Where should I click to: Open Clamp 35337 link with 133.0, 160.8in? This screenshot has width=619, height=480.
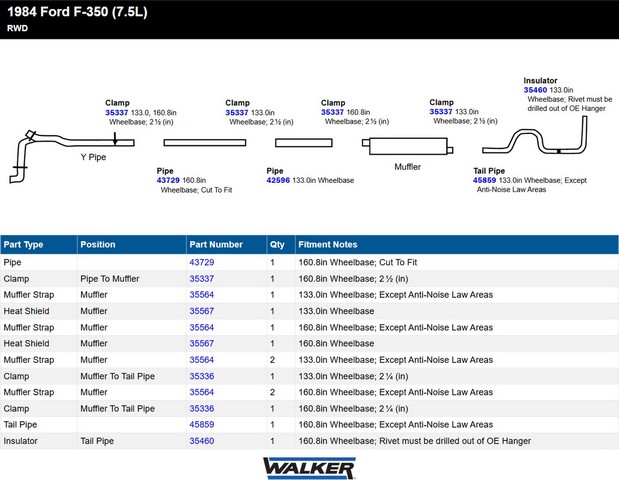pos(116,112)
